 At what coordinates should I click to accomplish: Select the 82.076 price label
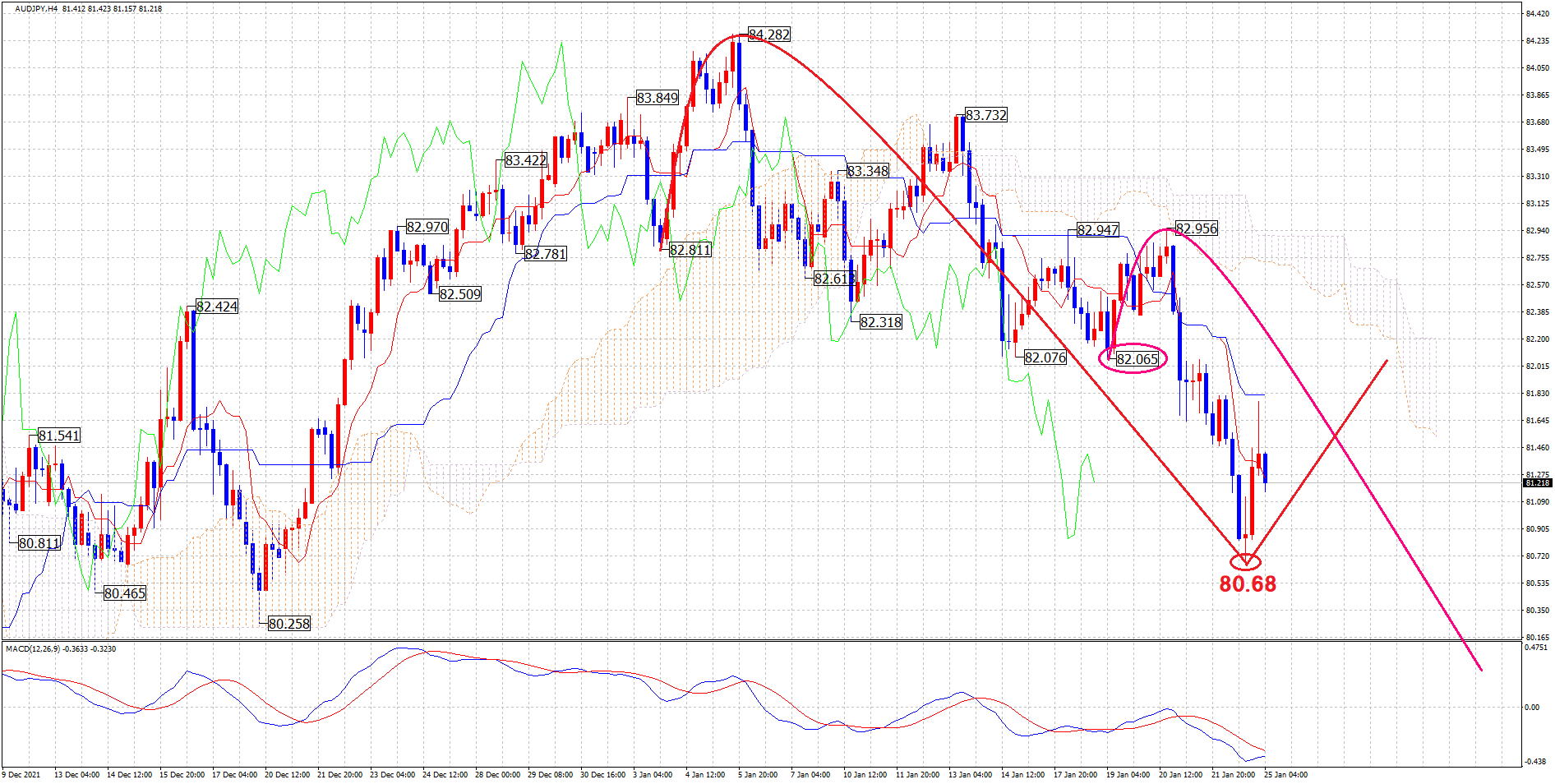[x=1045, y=357]
